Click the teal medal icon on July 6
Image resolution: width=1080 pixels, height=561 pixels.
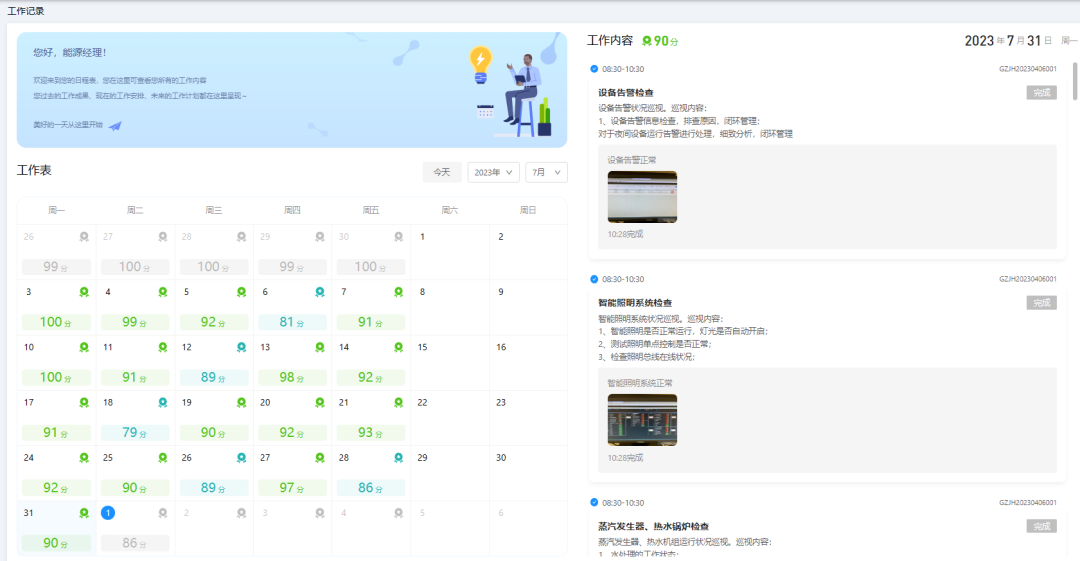point(320,292)
